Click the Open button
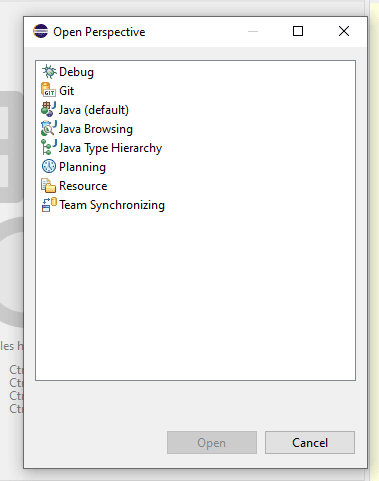Screen dimensions: 379x481 [212, 443]
